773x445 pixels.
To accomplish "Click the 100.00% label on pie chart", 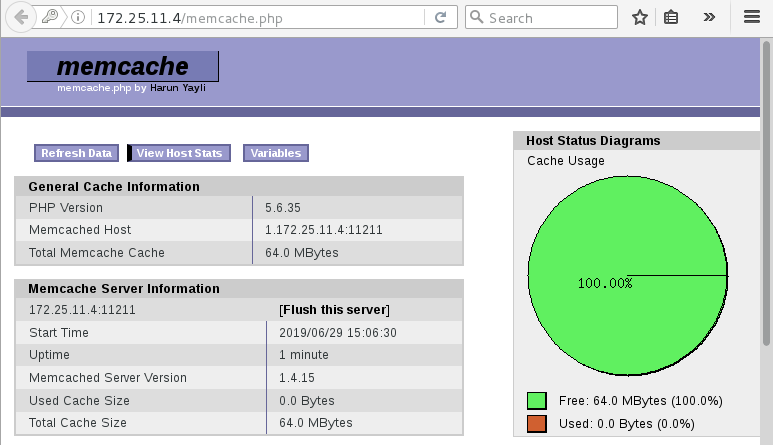I will coord(605,283).
